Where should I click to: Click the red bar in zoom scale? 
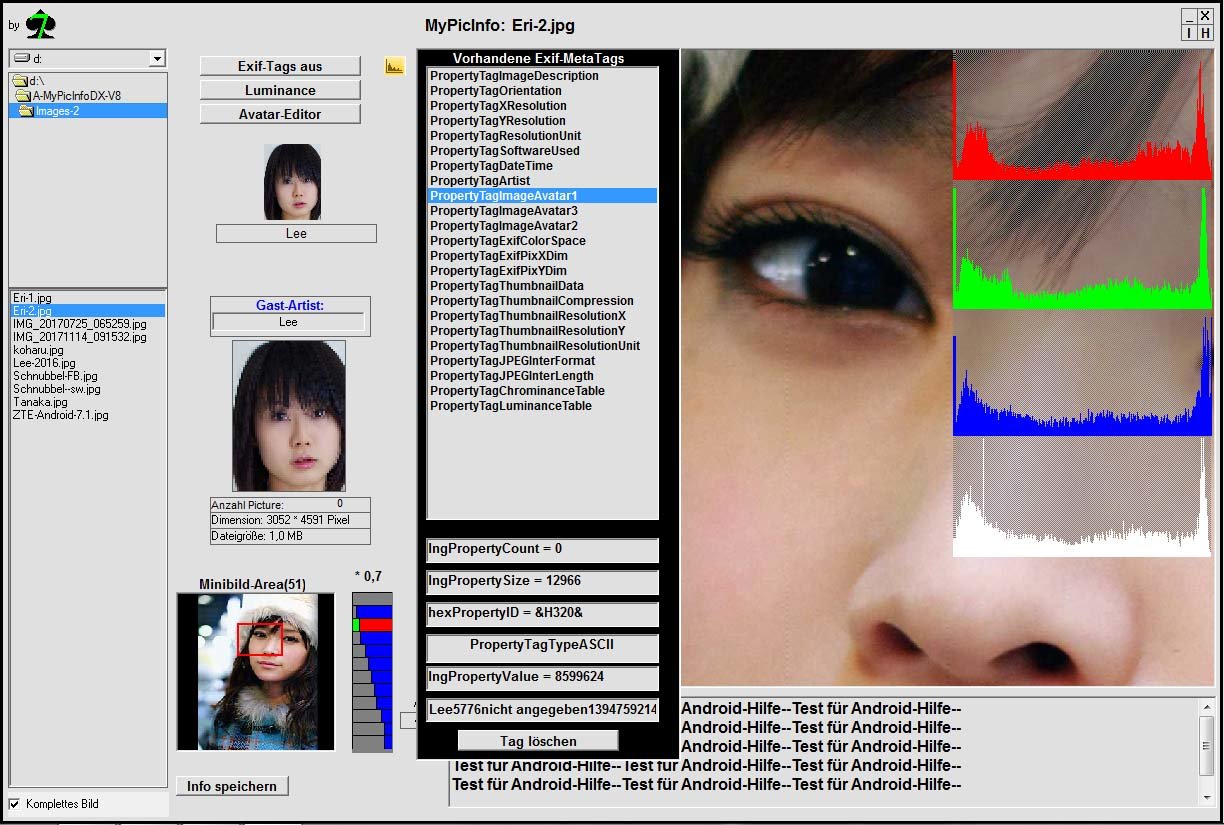tap(376, 625)
